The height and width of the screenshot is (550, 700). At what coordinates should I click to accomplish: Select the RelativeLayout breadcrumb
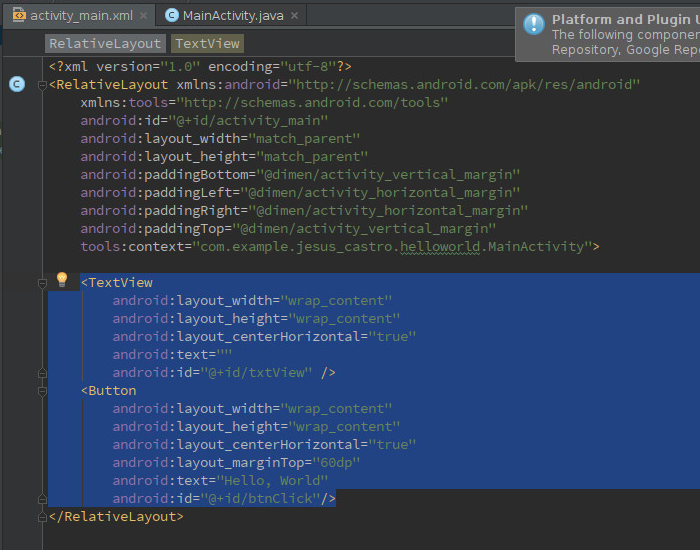coord(105,43)
